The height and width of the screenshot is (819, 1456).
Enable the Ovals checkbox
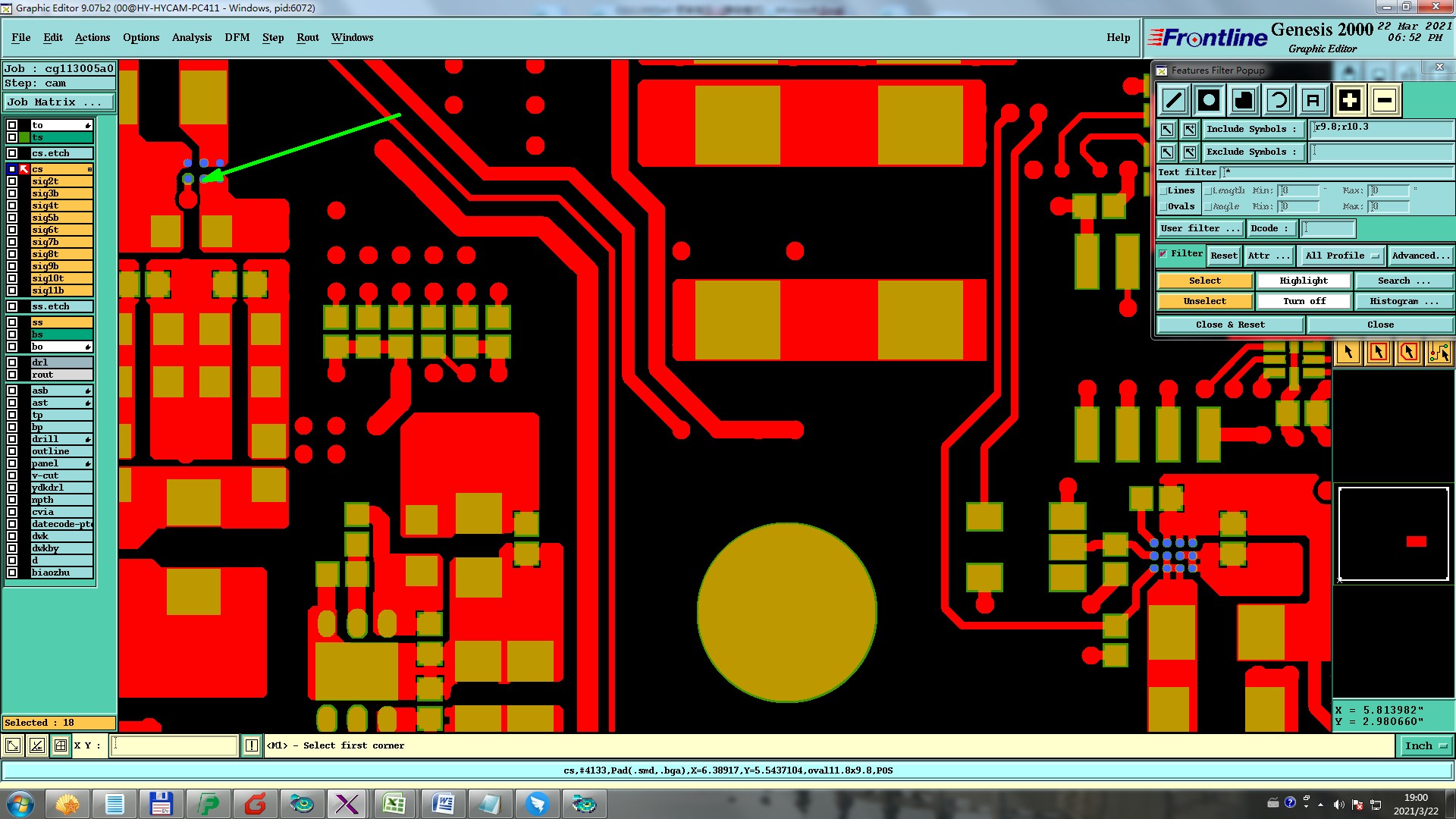pyautogui.click(x=1163, y=207)
